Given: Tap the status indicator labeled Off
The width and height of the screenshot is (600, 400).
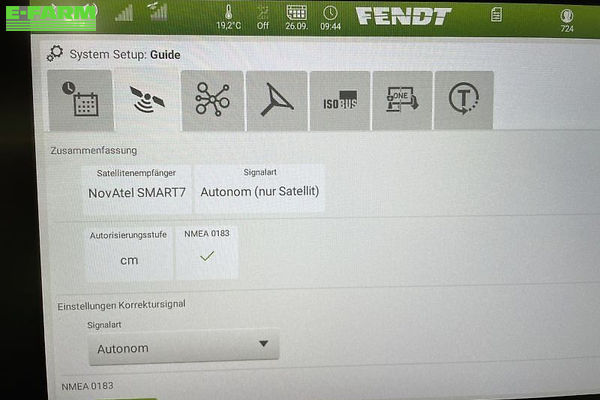Looking at the screenshot, I should coord(263,18).
